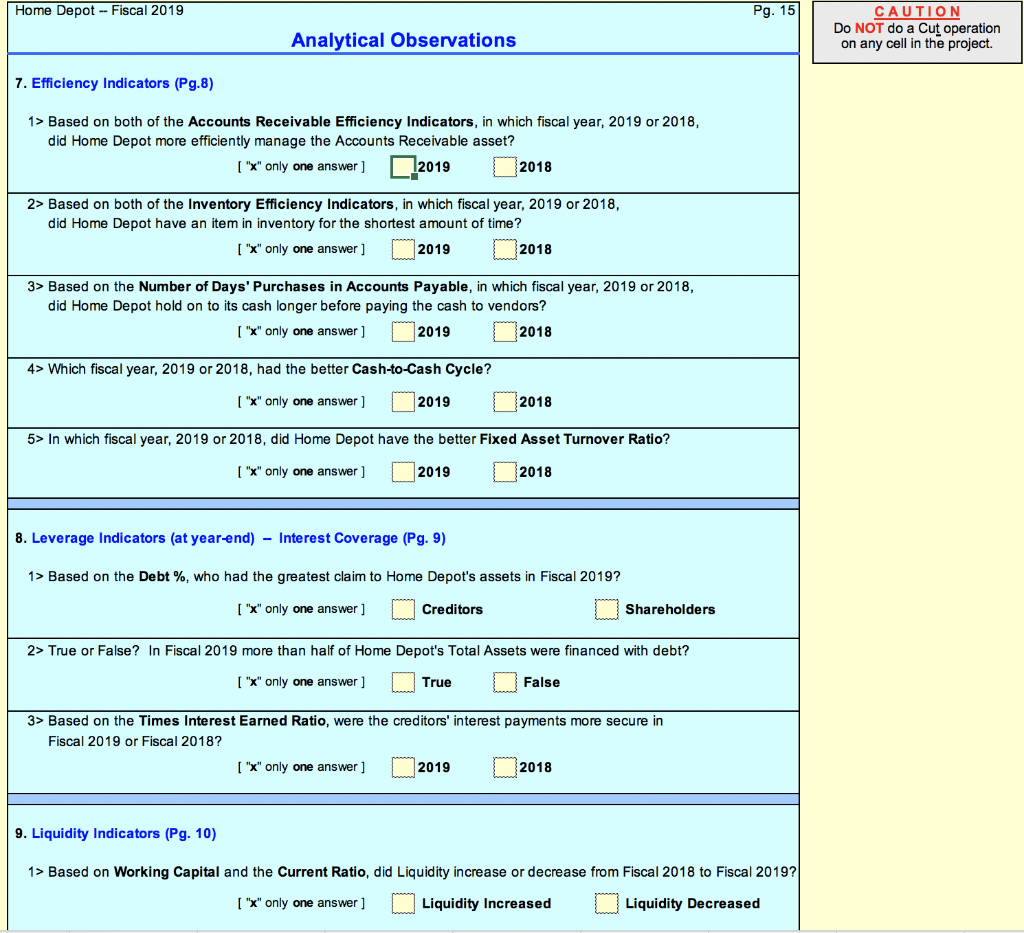Click the Fixed Asset Turnover Ratio question text
Viewport: 1024px width, 933px height.
point(349,439)
